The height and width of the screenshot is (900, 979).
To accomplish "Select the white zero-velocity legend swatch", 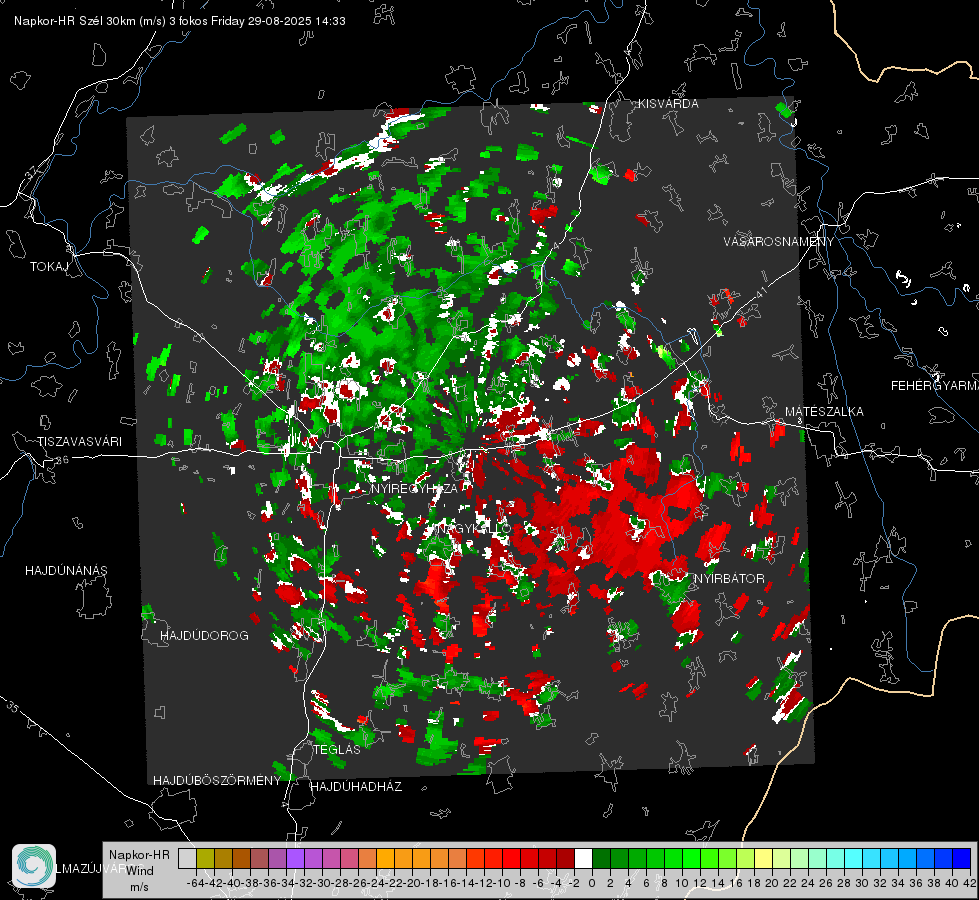I will click(583, 858).
